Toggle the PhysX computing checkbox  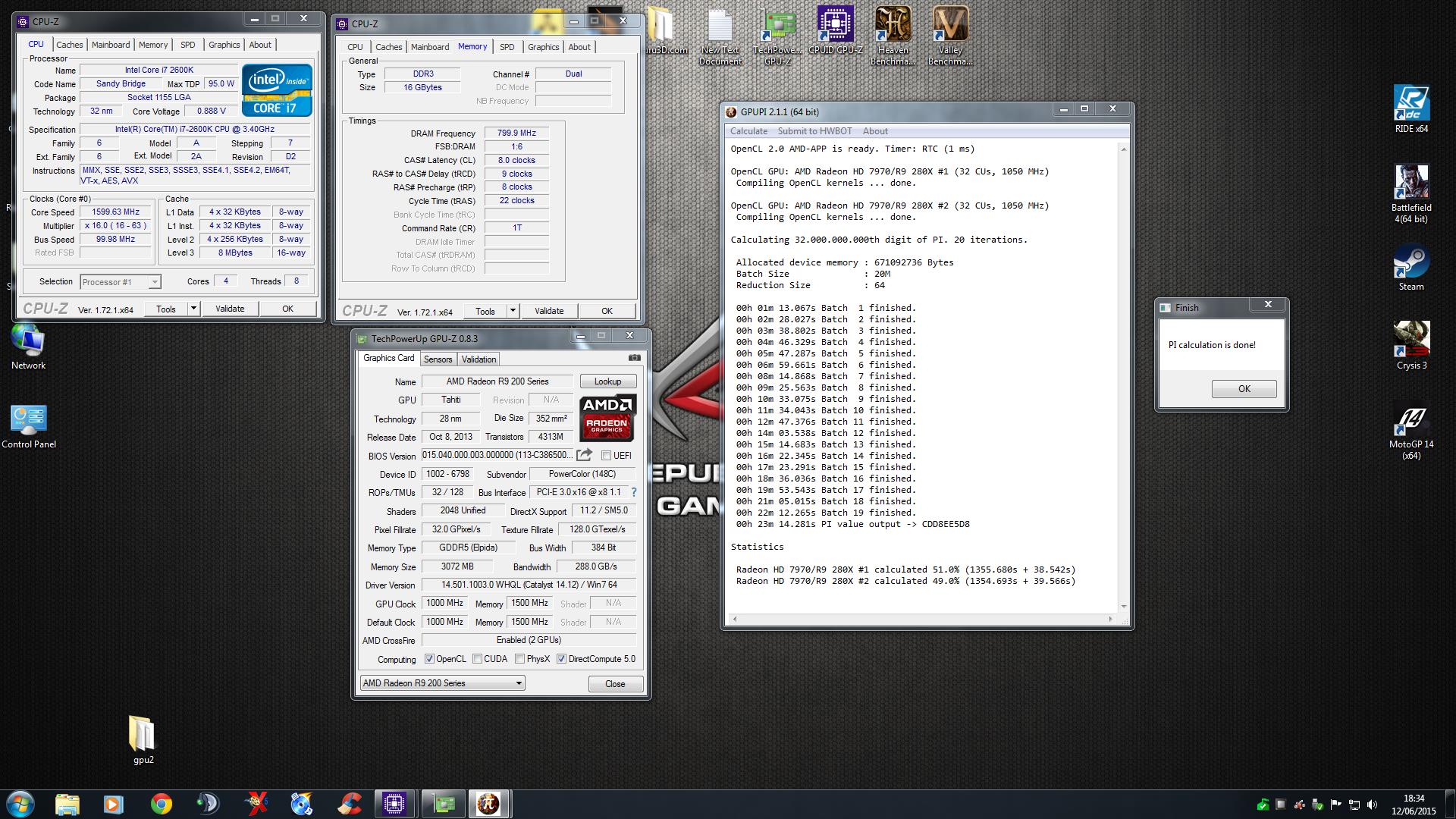click(x=519, y=659)
